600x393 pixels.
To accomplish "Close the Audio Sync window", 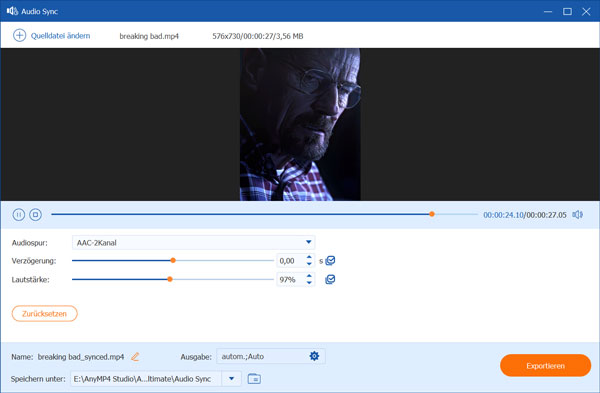I will pyautogui.click(x=586, y=11).
